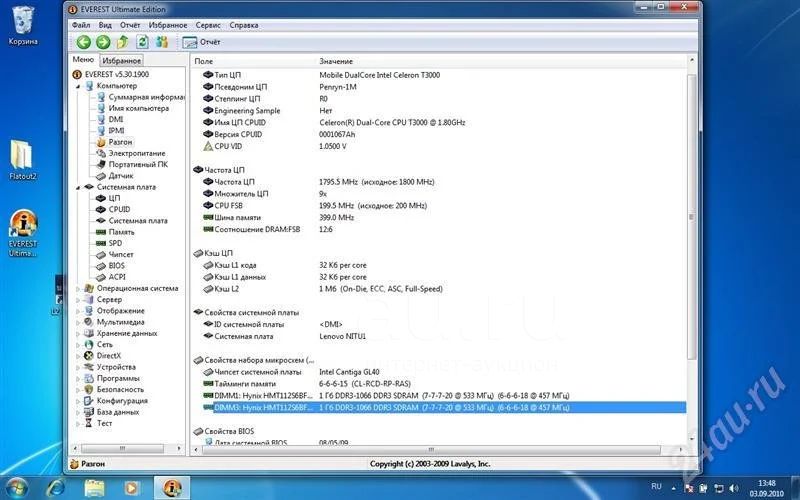Collapse the Системная плата parent node
800x500 pixels.
click(78, 187)
